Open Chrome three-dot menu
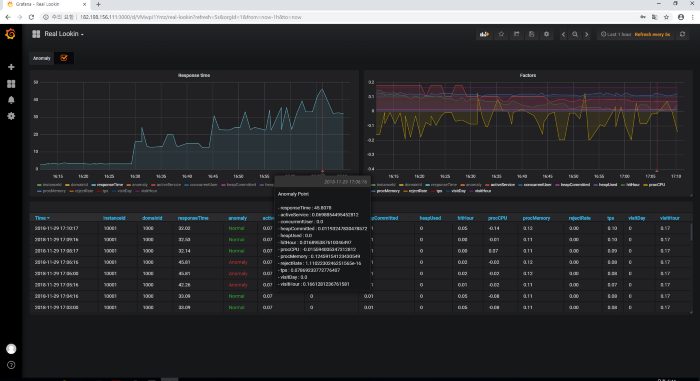This screenshot has height=381, width=700. click(x=693, y=17)
